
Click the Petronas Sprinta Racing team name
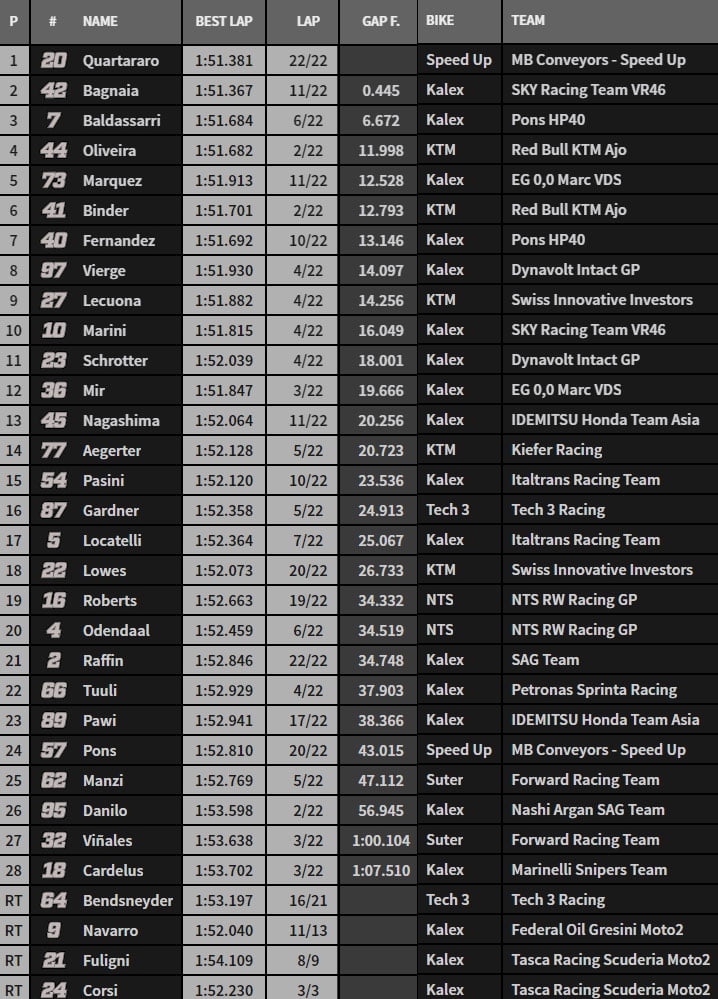[594, 690]
